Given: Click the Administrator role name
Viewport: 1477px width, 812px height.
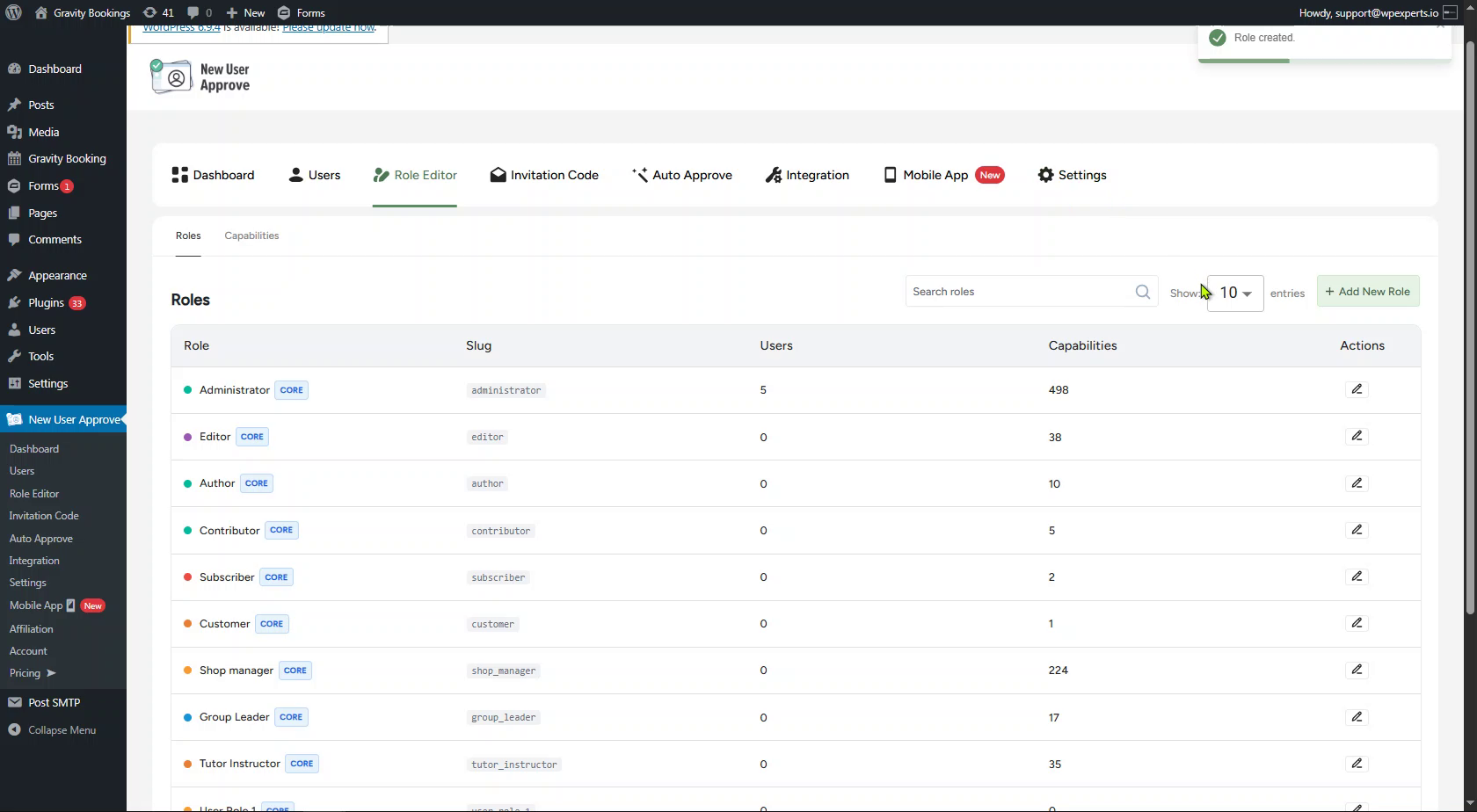Looking at the screenshot, I should point(235,390).
